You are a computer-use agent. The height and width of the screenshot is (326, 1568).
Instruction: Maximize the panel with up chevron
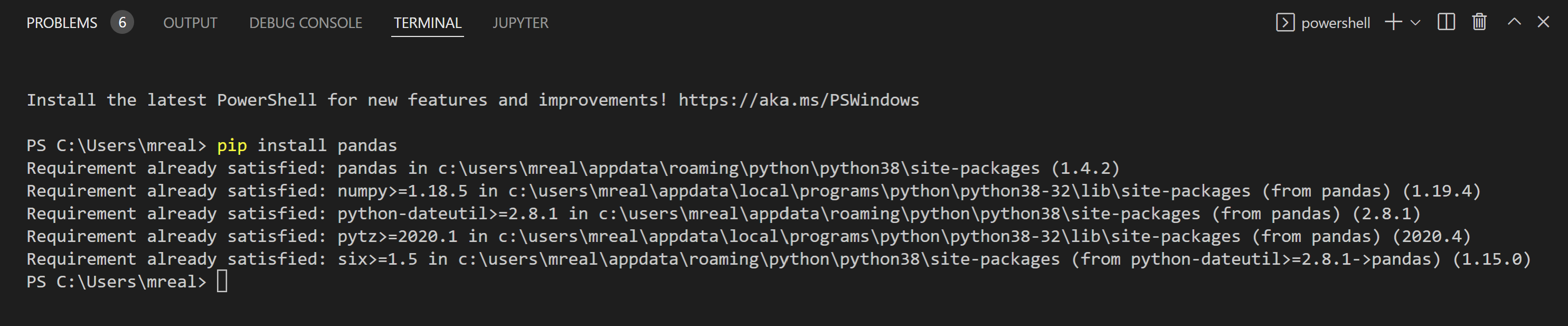(1514, 23)
